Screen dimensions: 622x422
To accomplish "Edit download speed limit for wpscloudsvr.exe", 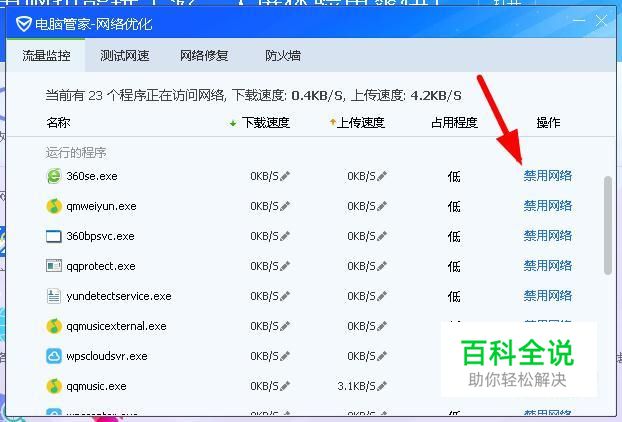I will (285, 356).
